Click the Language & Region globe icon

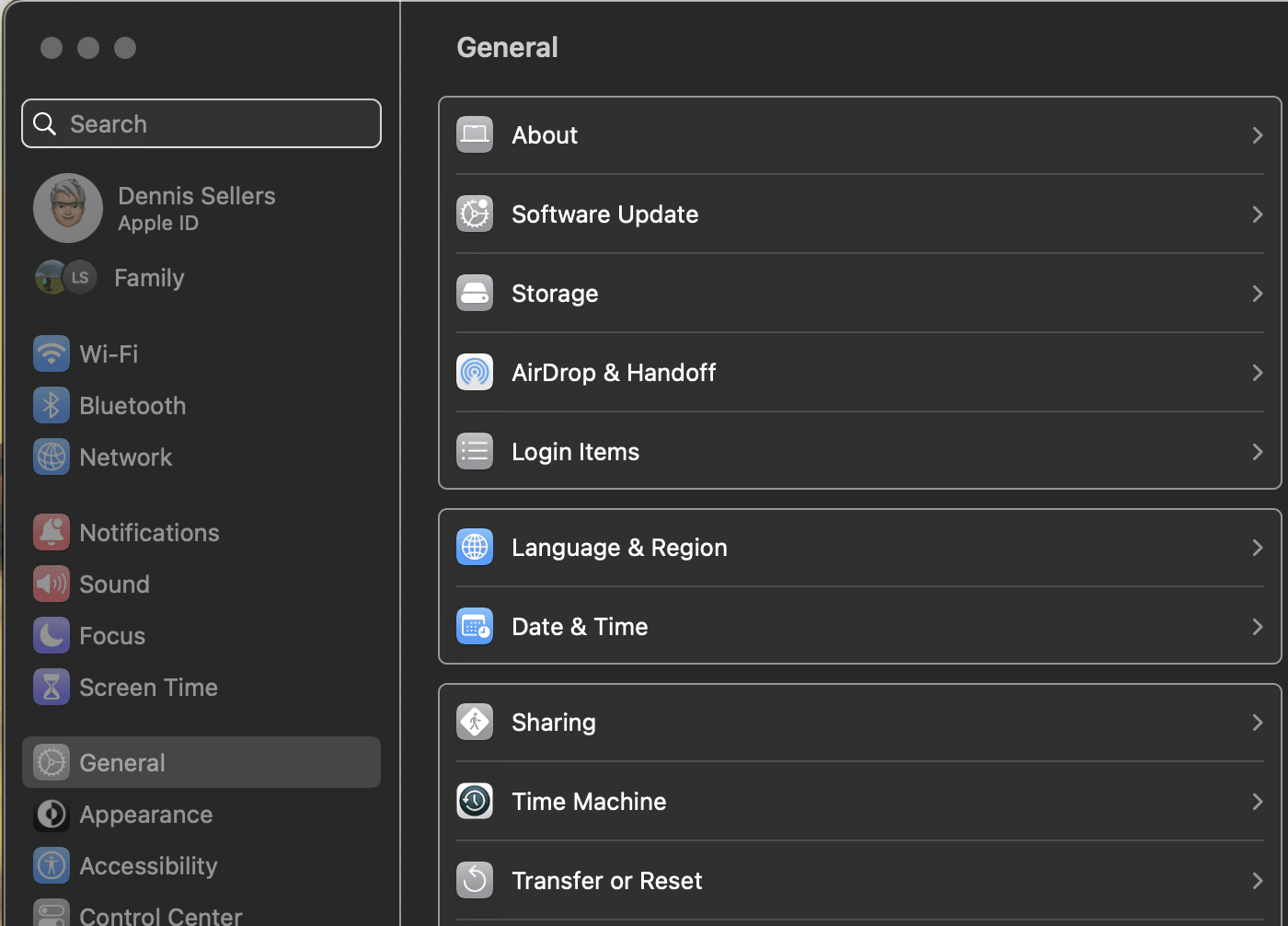pos(475,548)
